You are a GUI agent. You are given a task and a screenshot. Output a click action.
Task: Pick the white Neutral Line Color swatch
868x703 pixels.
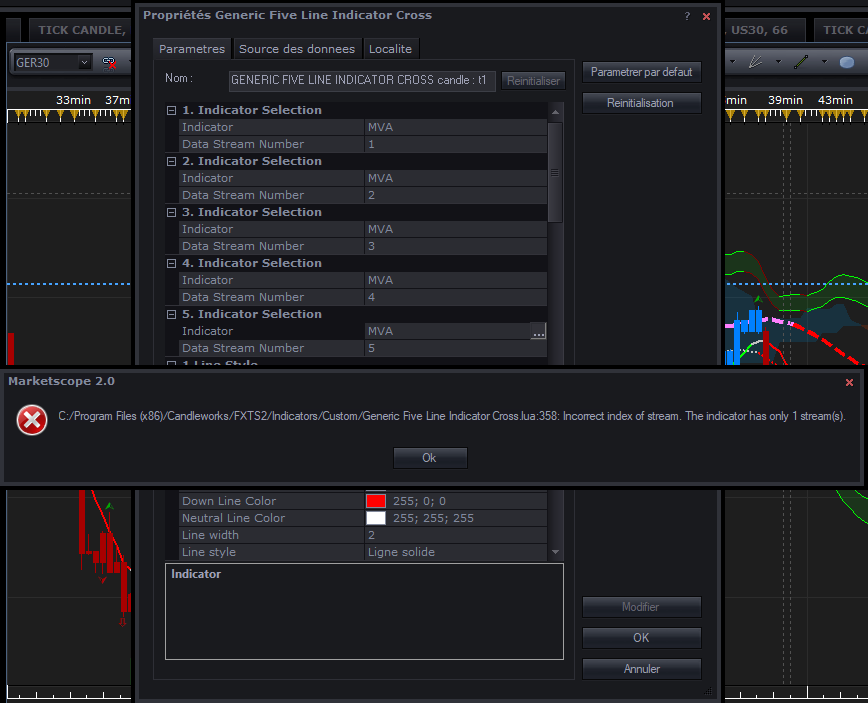pos(376,518)
